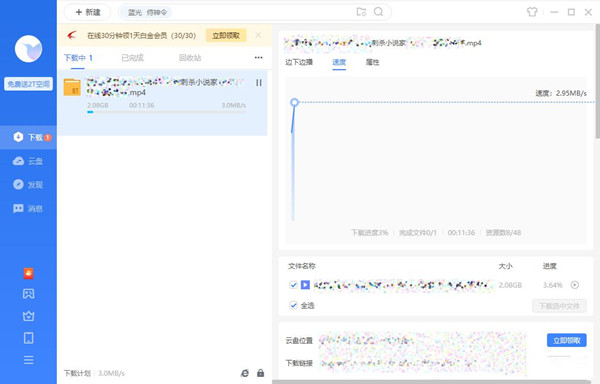Click the 下载计划 label at the bottom
Image resolution: width=600 pixels, height=384 pixels.
(x=77, y=373)
